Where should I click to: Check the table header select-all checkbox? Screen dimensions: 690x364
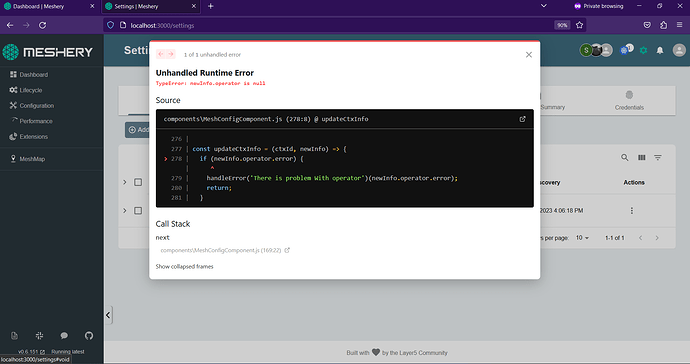(138, 182)
